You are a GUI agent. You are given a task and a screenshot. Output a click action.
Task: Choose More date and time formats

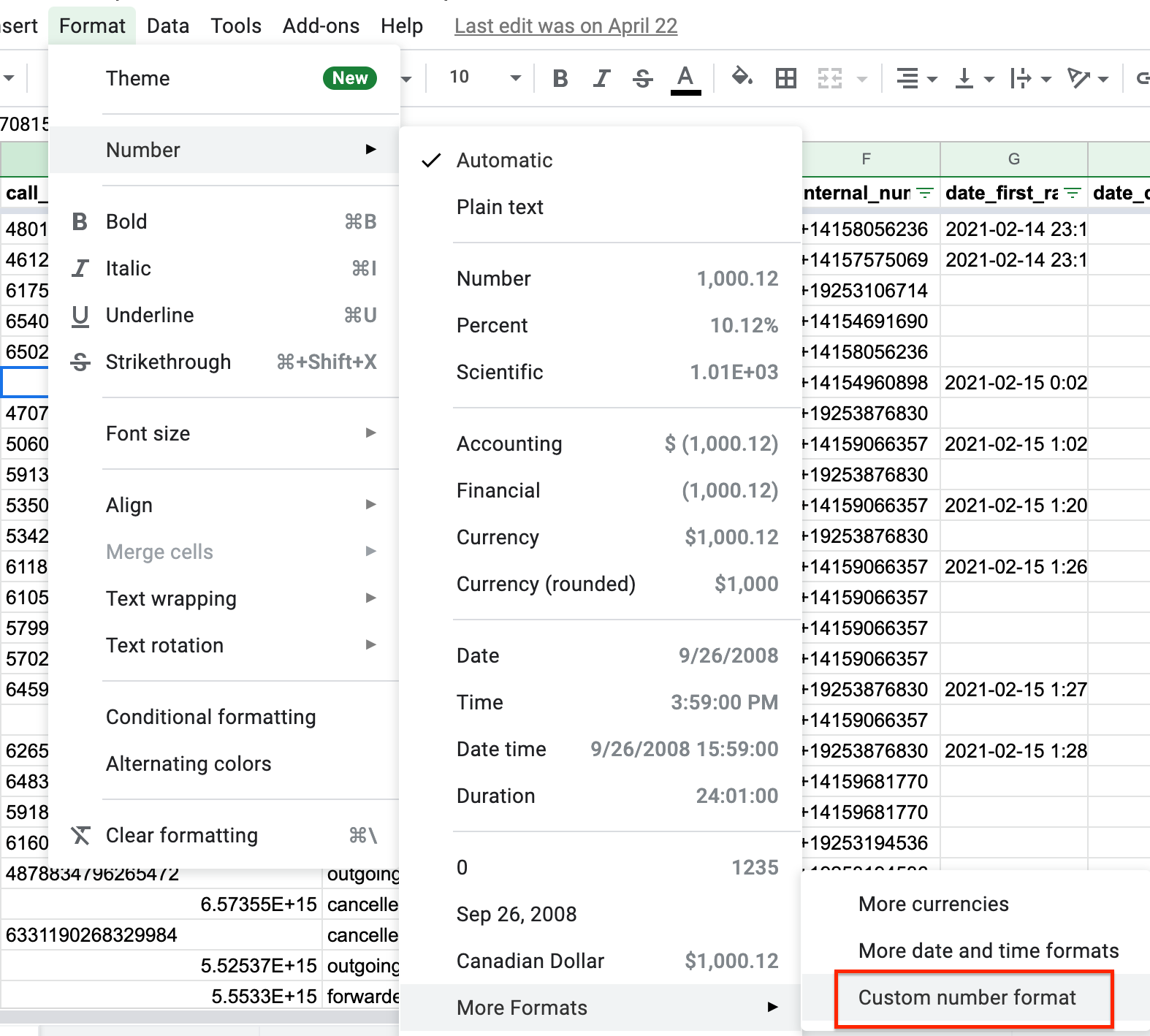[975, 951]
